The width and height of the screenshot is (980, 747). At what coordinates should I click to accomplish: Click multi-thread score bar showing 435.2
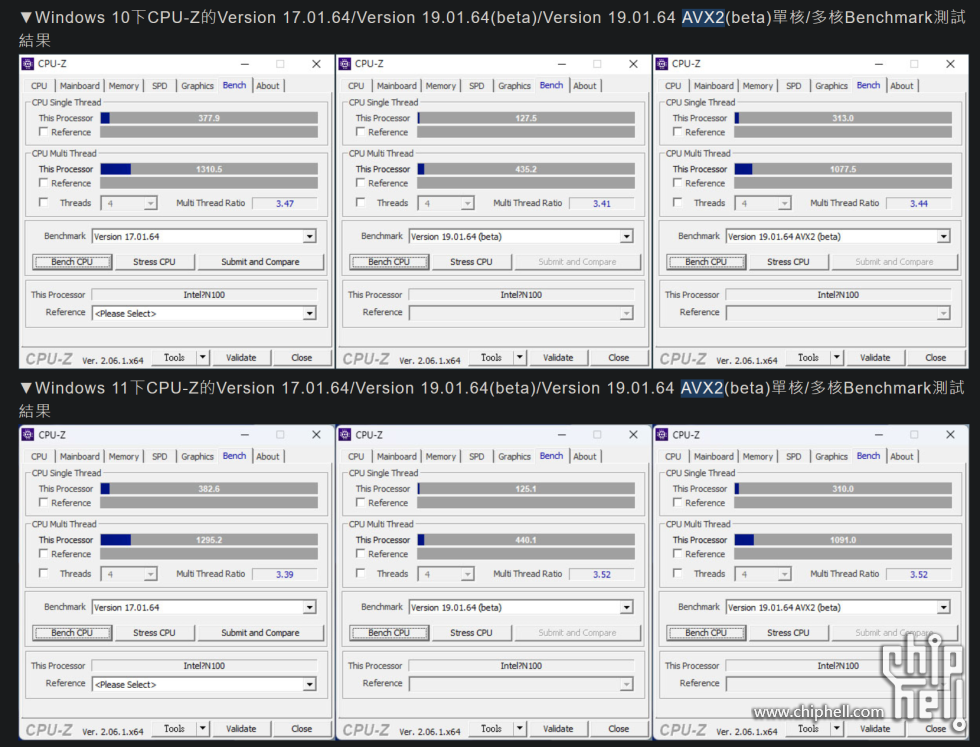pyautogui.click(x=526, y=169)
